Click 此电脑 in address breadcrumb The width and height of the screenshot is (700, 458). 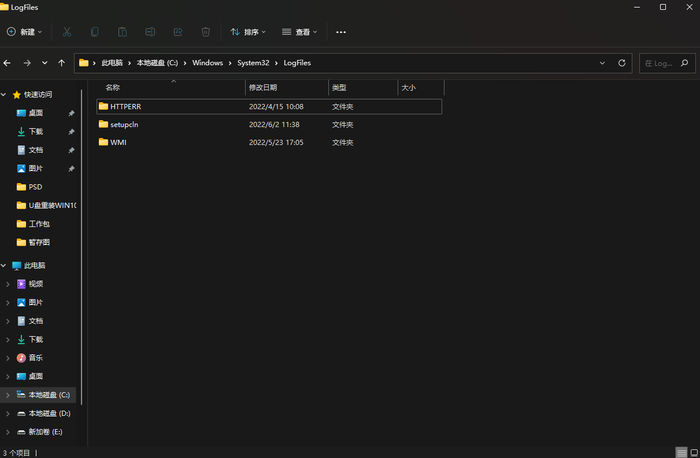pyautogui.click(x=112, y=63)
